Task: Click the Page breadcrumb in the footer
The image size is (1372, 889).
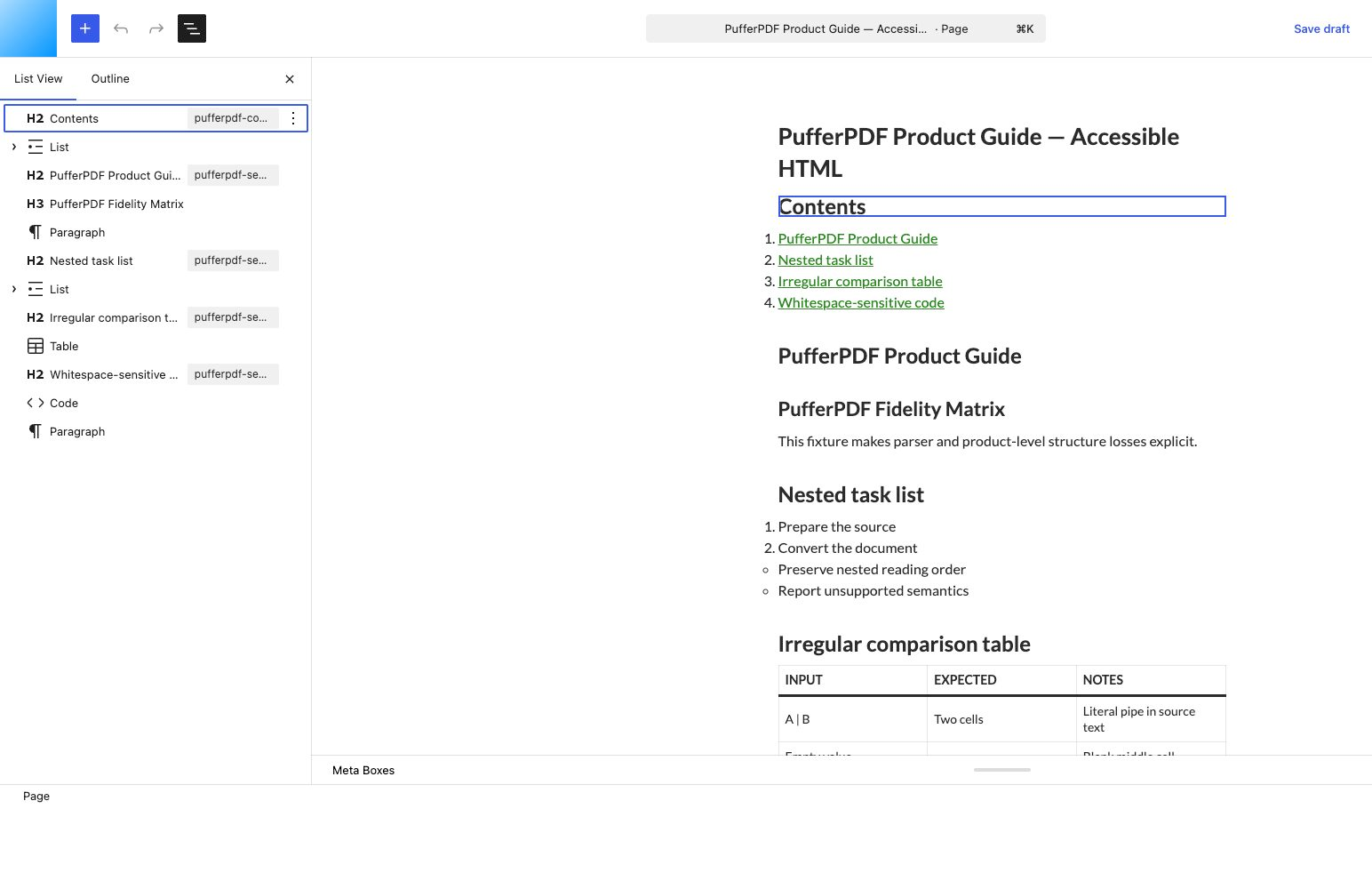Action: coord(36,796)
